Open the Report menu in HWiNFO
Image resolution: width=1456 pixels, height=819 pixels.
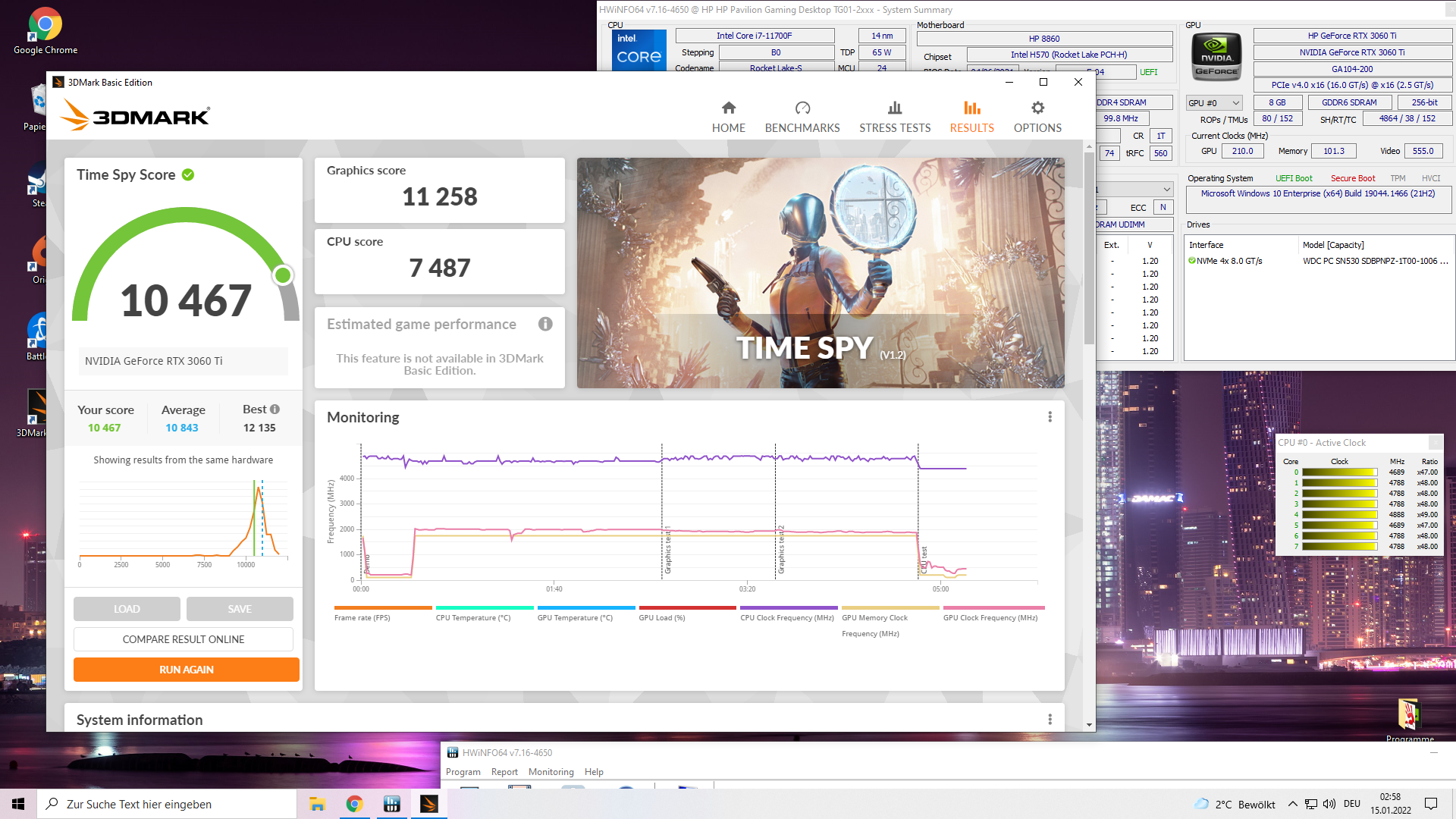coord(504,772)
